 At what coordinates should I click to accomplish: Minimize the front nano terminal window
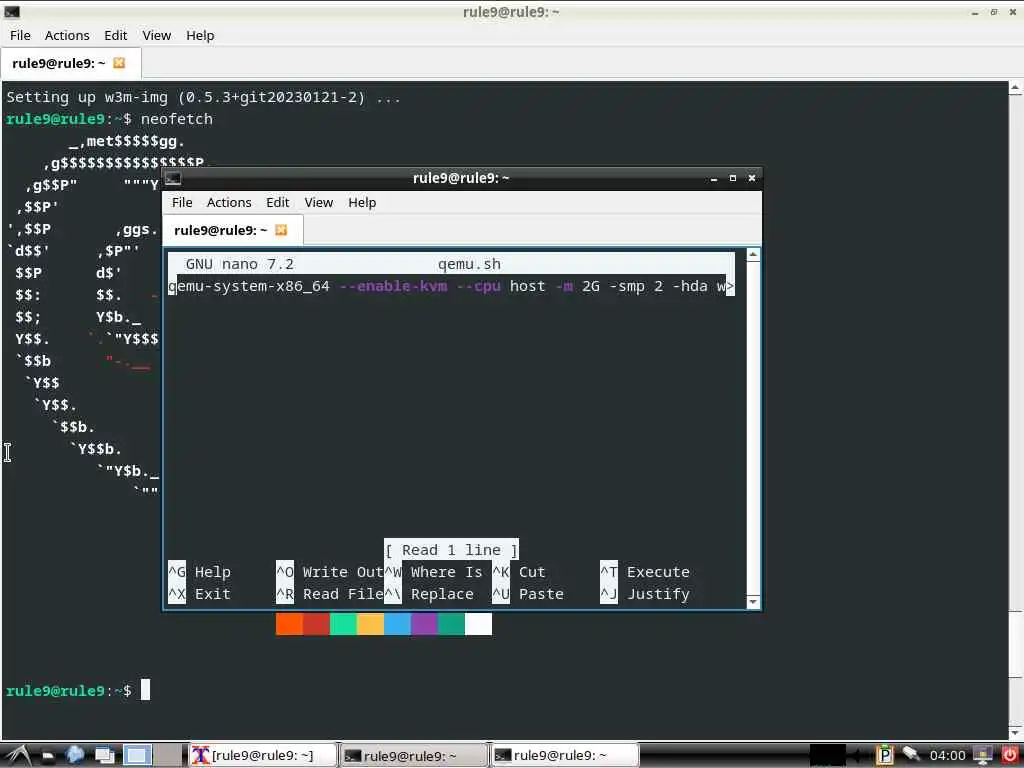714,178
